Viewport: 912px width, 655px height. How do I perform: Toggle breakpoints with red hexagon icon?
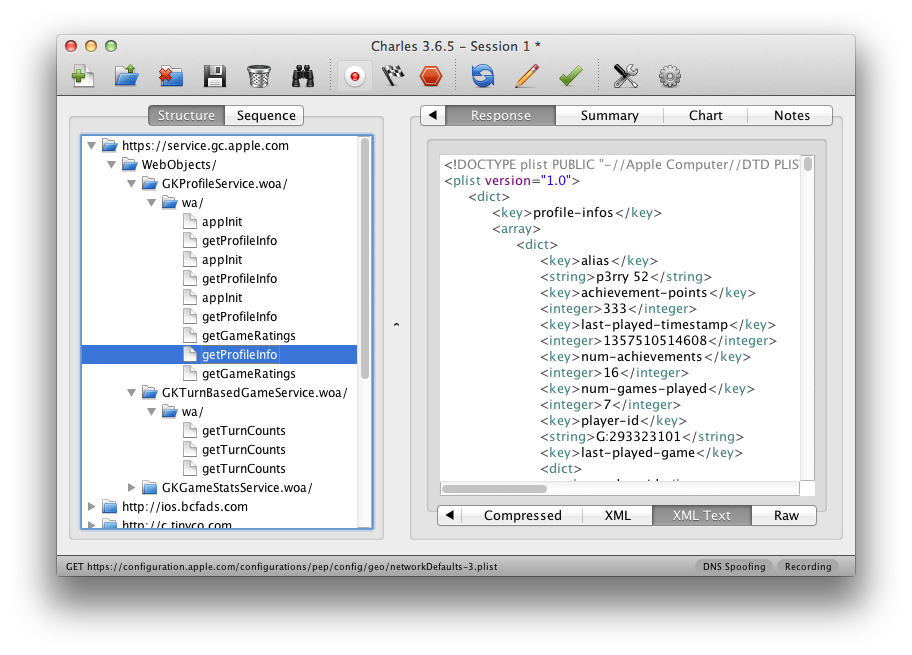click(x=431, y=76)
